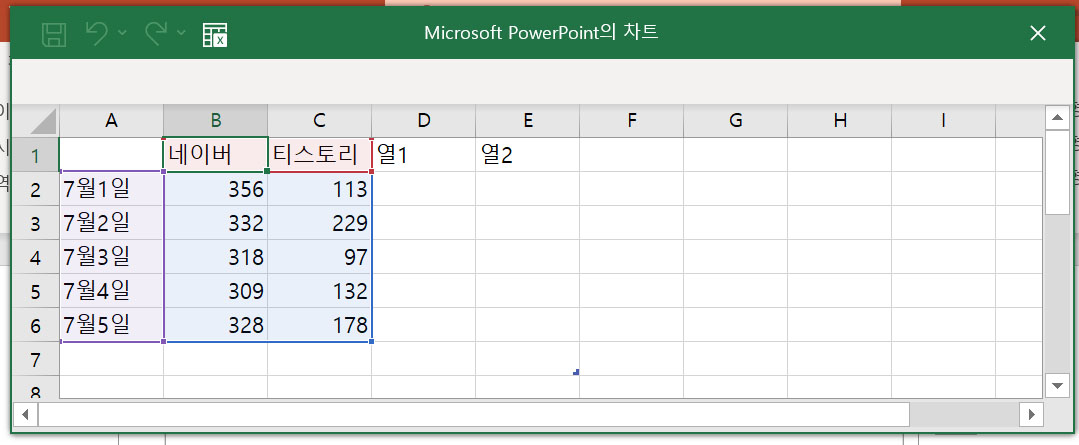
Task: Select column I header
Action: [x=943, y=120]
